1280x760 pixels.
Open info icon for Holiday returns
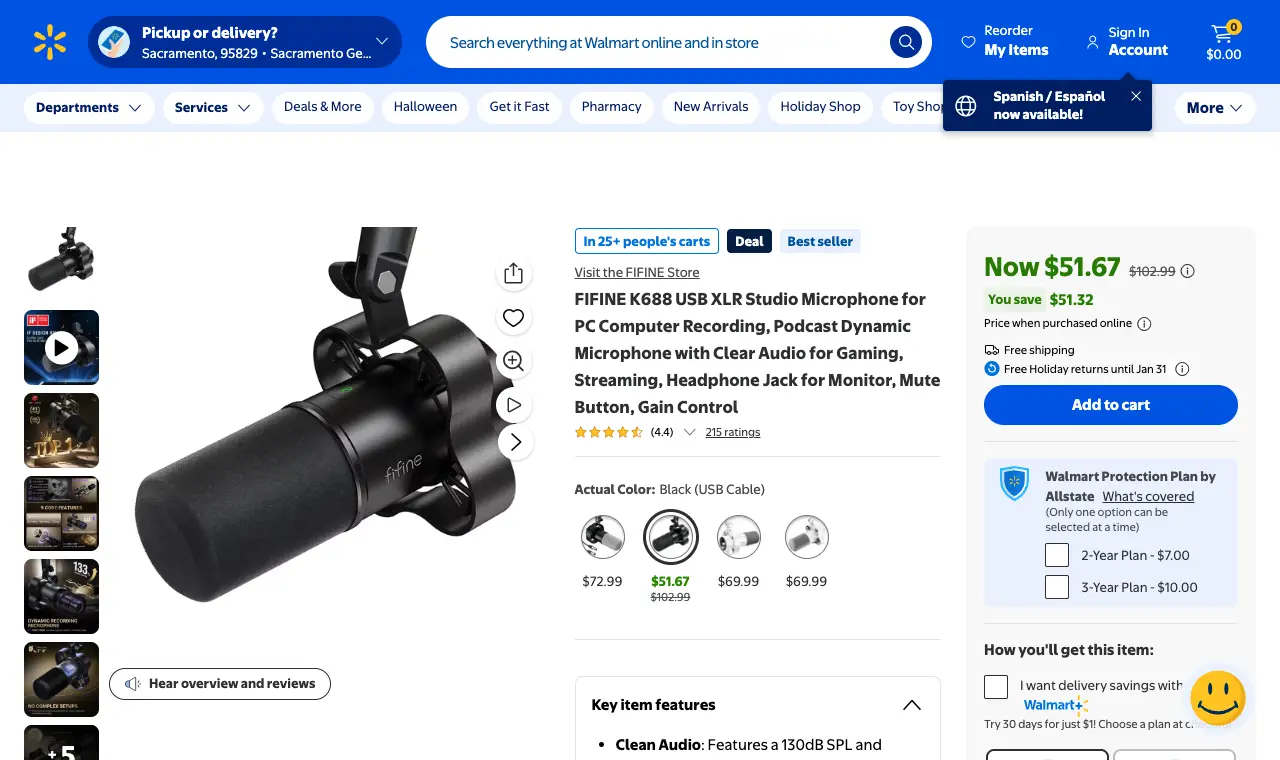point(1182,369)
